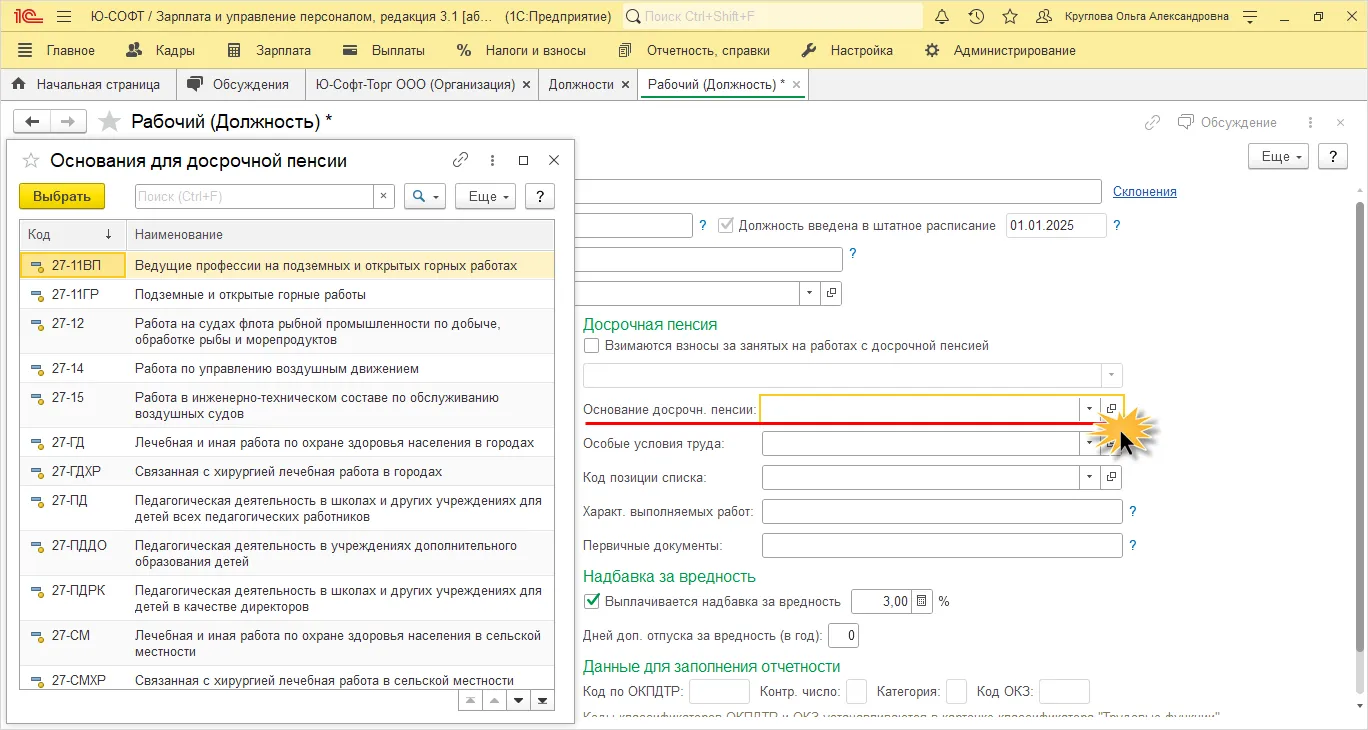This screenshot has height=730, width=1368.
Task: Click help question mark beside штатное расписание date
Action: click(1116, 225)
